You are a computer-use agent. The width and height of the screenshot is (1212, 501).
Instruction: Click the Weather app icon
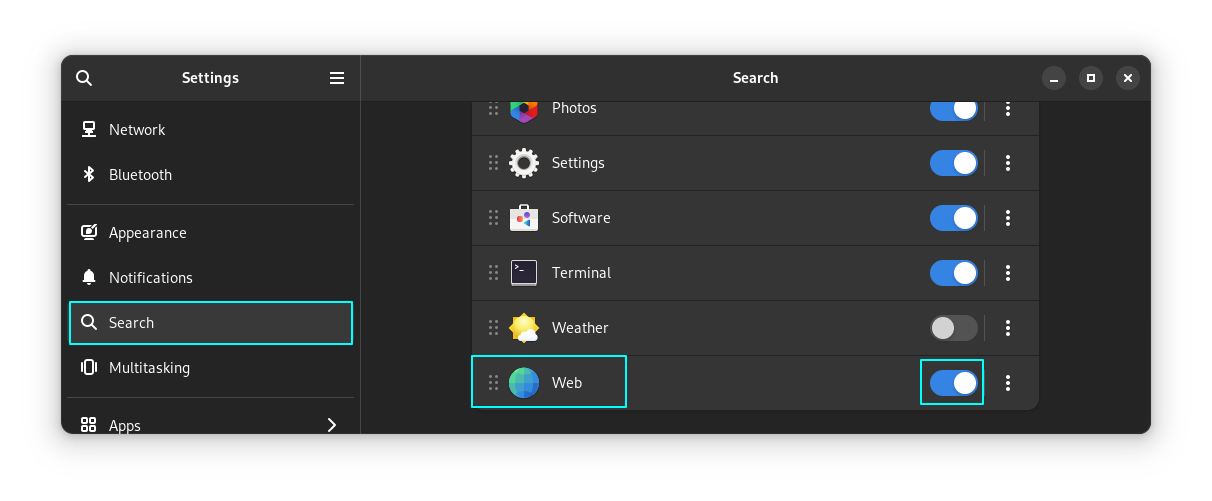coord(524,328)
